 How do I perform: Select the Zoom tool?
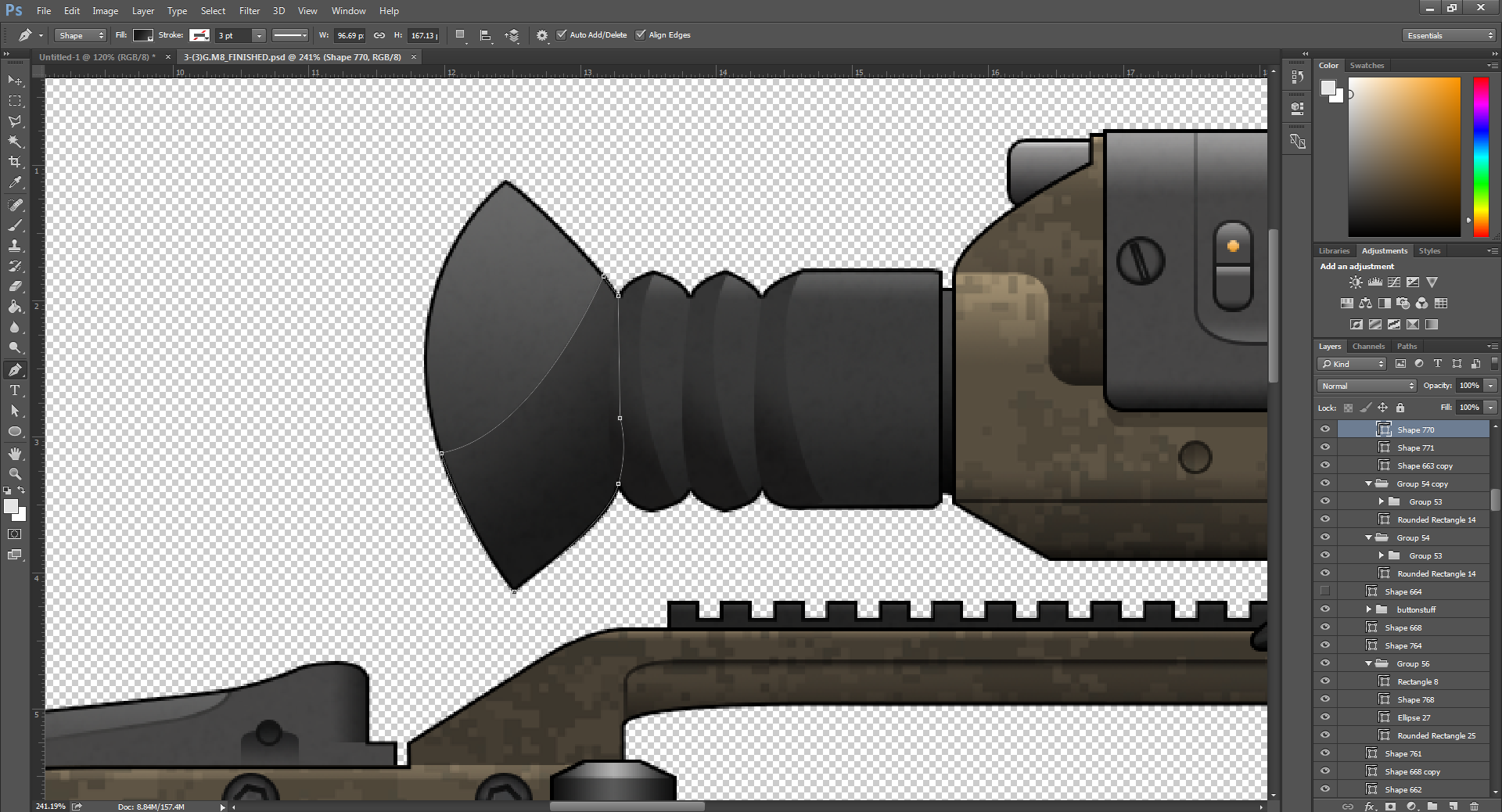[14, 473]
